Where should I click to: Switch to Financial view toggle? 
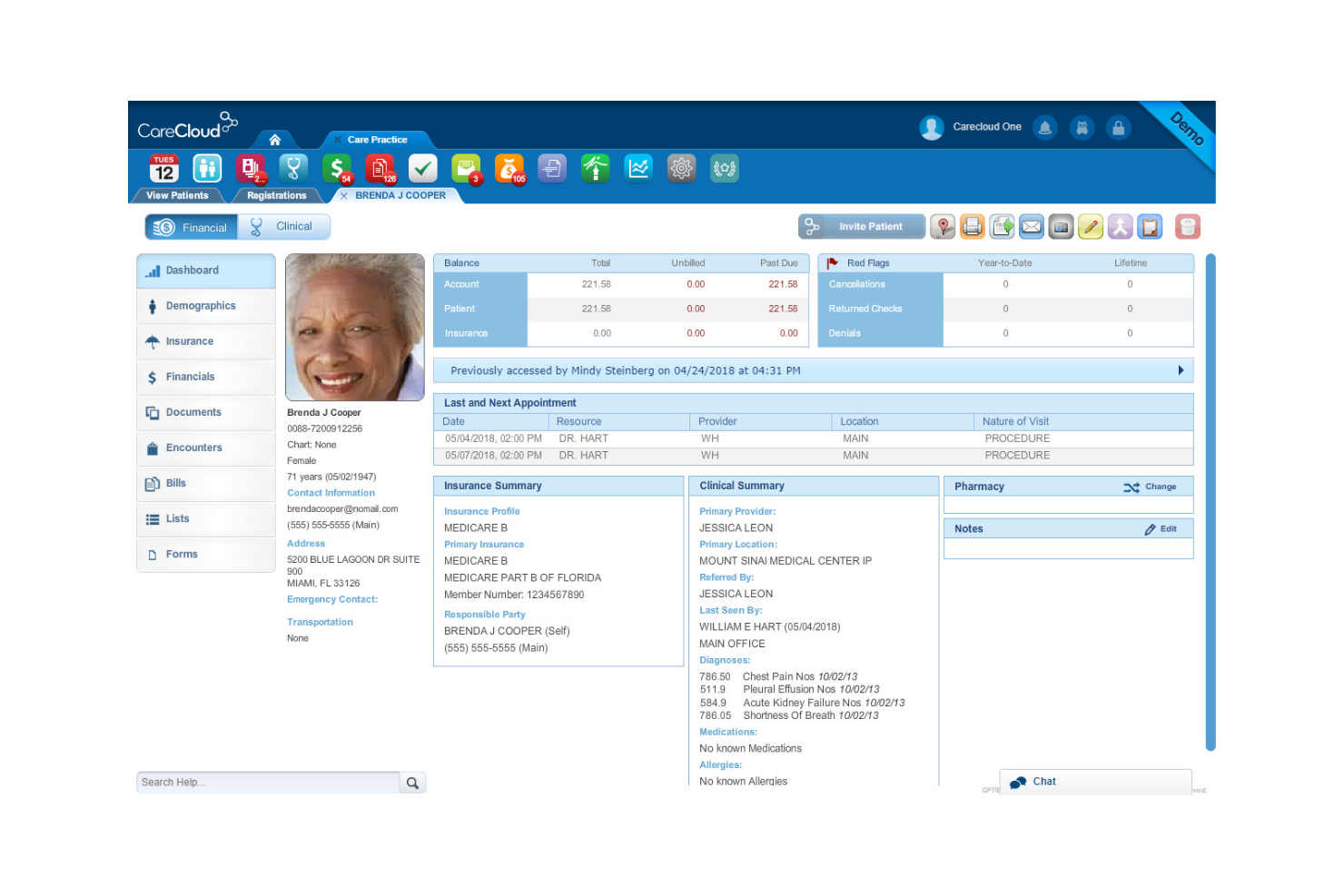192,227
